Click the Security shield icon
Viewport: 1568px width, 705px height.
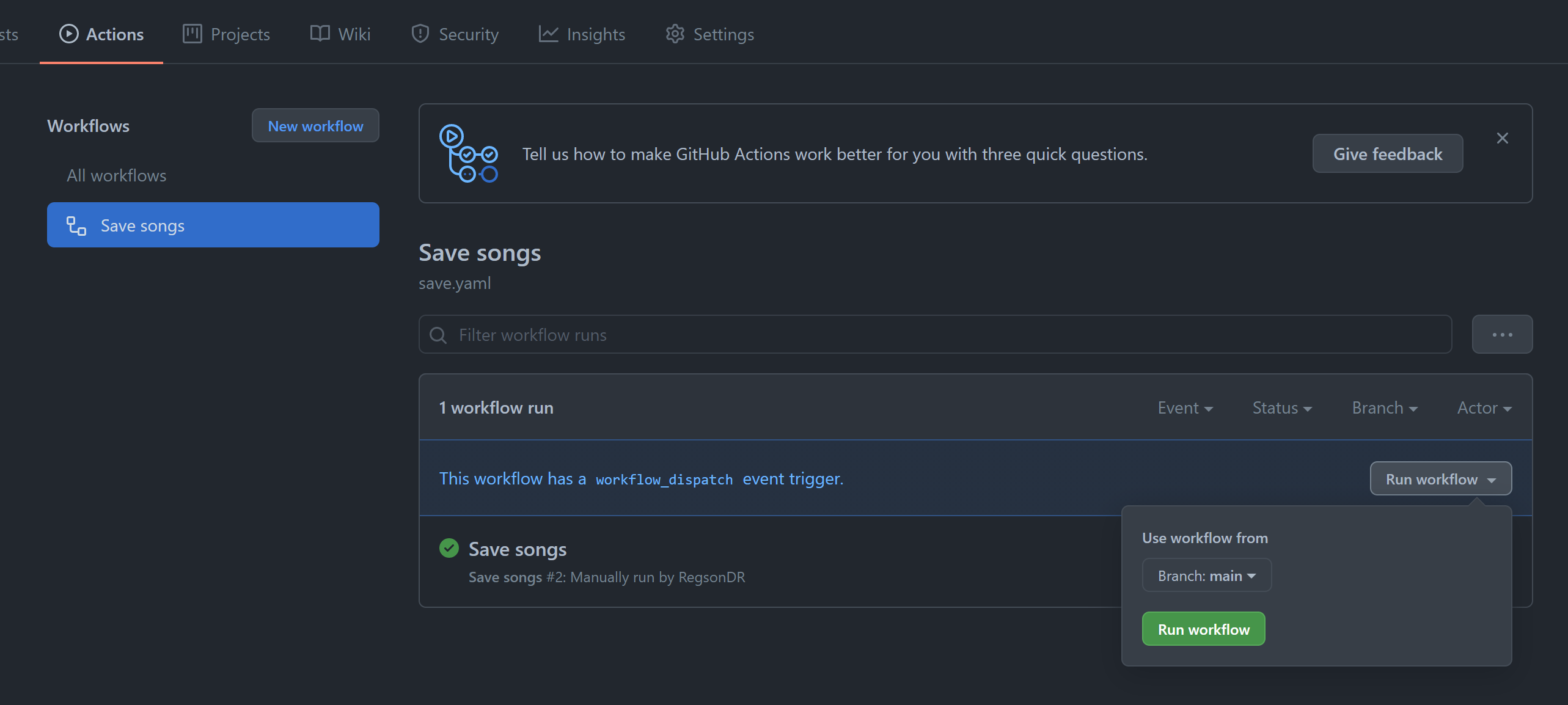coord(420,34)
